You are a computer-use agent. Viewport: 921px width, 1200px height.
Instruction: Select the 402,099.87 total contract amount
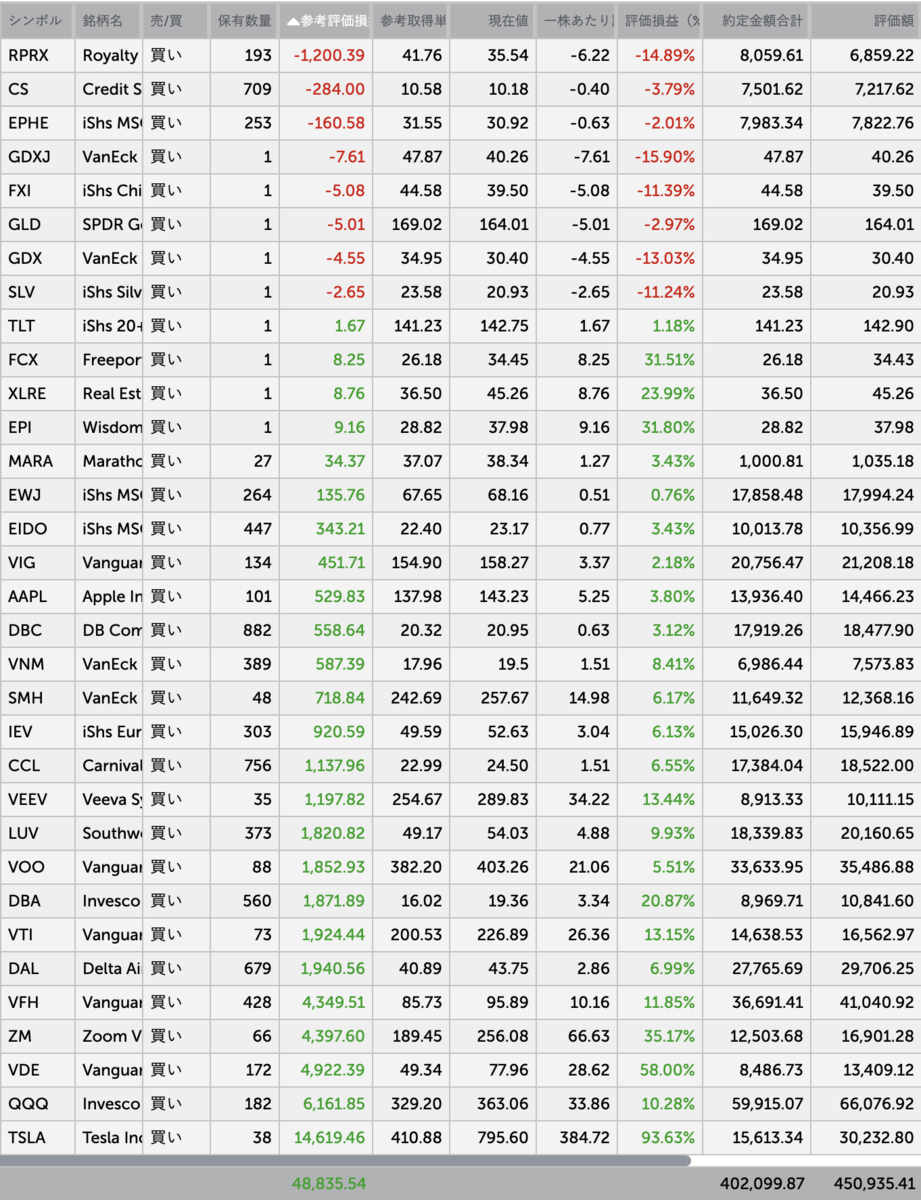(x=762, y=1183)
